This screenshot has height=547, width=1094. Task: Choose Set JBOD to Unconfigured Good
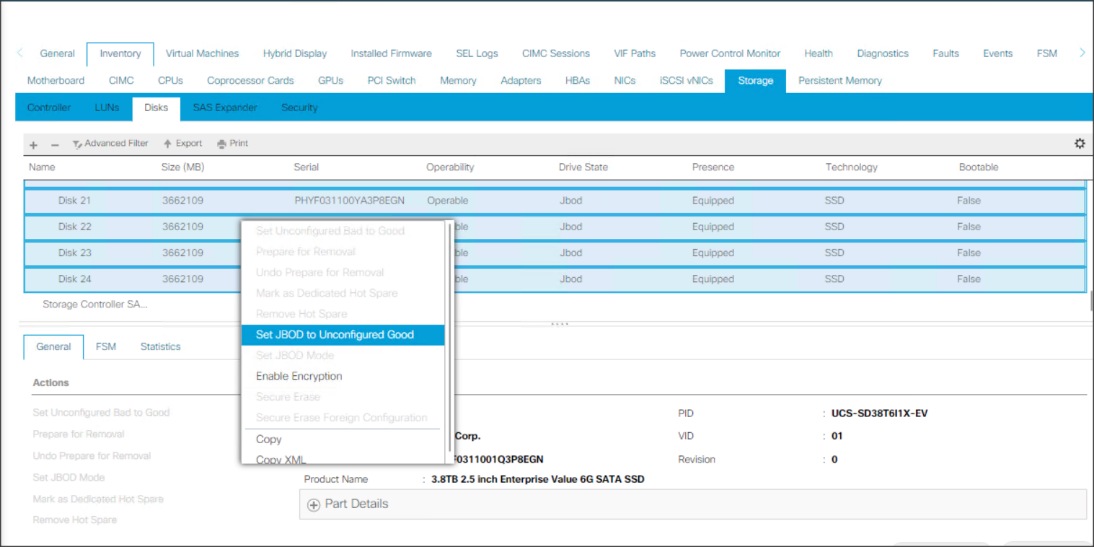(x=342, y=335)
